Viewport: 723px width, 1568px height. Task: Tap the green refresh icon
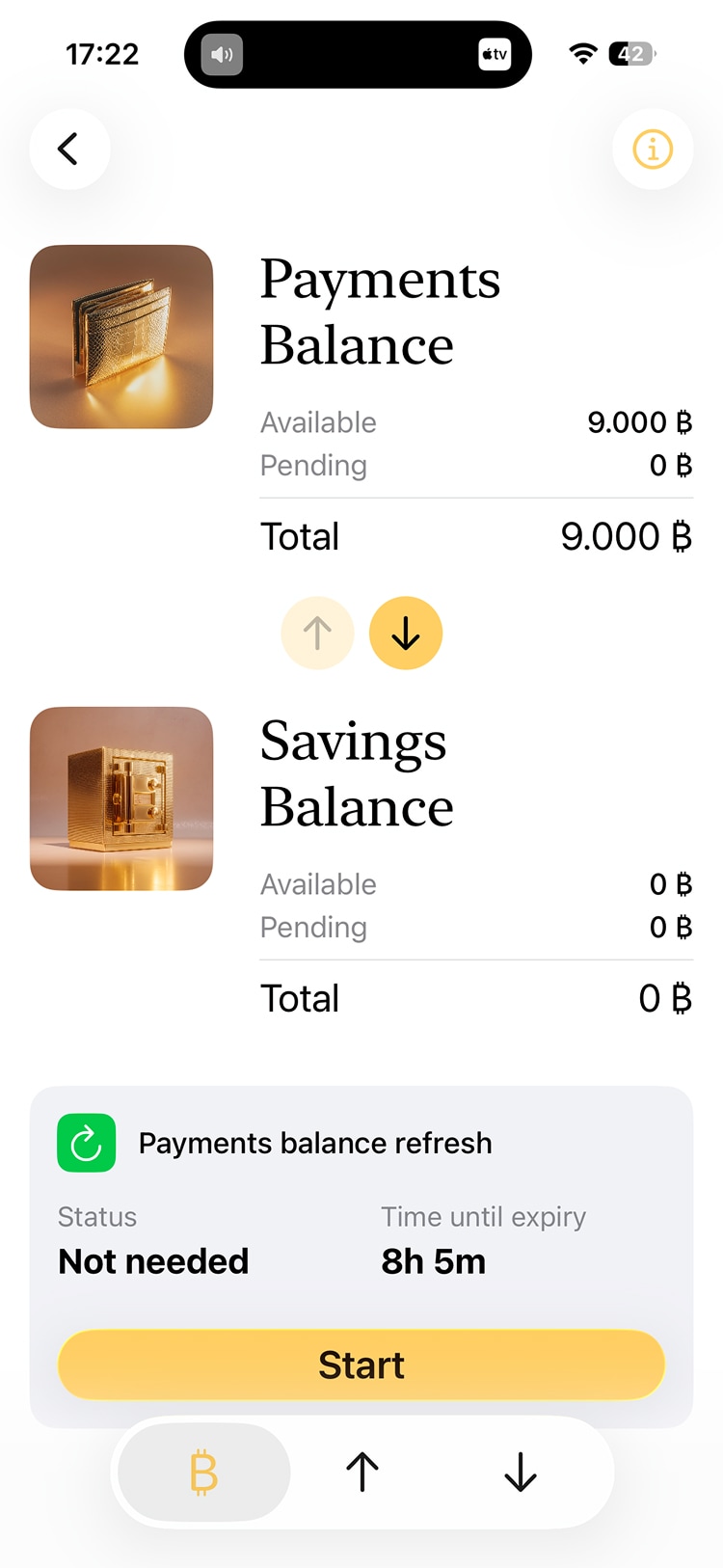point(87,1143)
